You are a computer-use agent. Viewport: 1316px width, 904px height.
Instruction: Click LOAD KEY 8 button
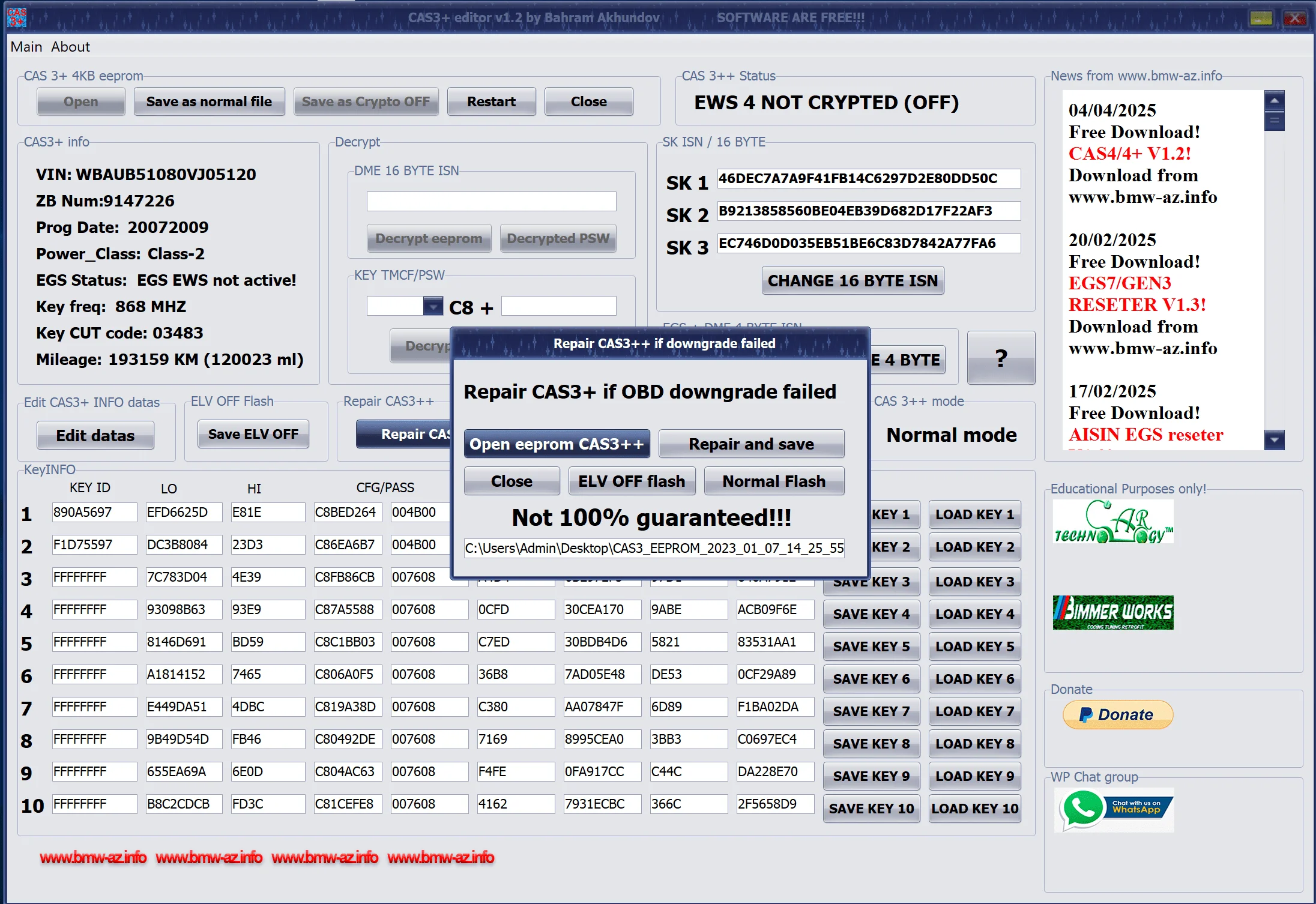pos(974,744)
